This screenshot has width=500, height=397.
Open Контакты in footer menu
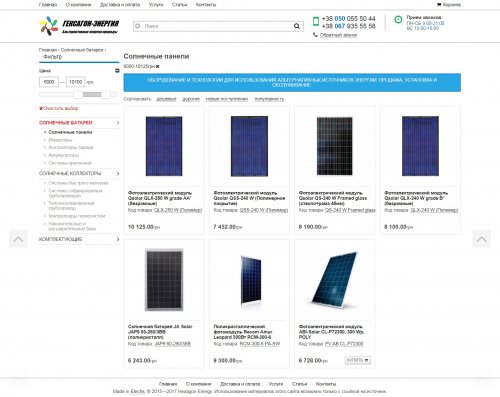326,384
